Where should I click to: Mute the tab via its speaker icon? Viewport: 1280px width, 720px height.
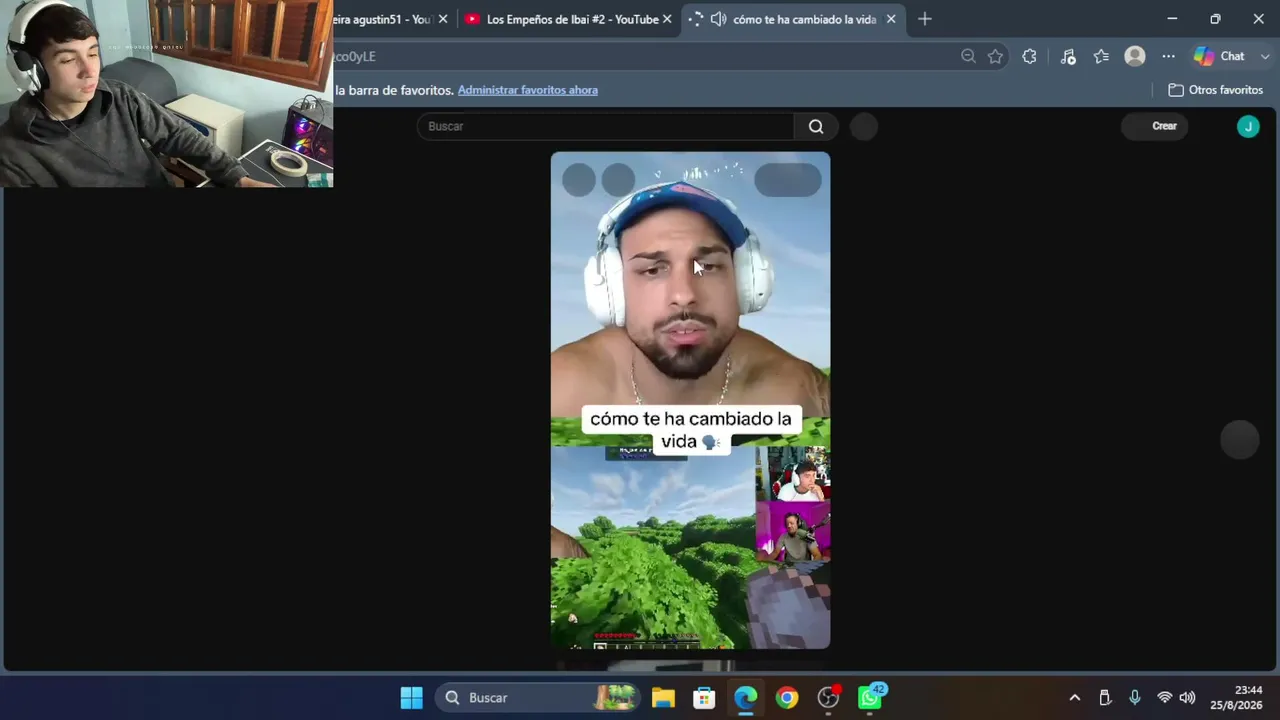click(x=718, y=19)
